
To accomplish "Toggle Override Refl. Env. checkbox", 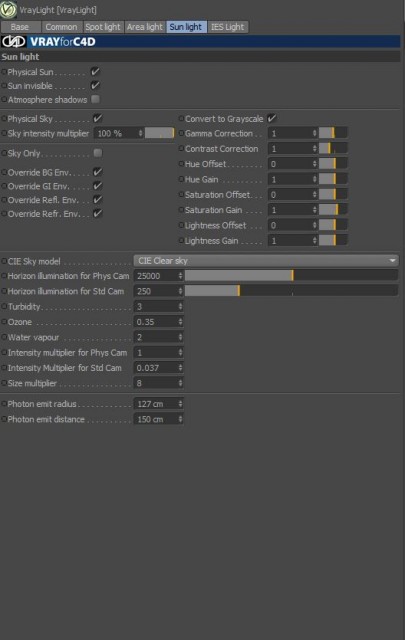I will (97, 200).
